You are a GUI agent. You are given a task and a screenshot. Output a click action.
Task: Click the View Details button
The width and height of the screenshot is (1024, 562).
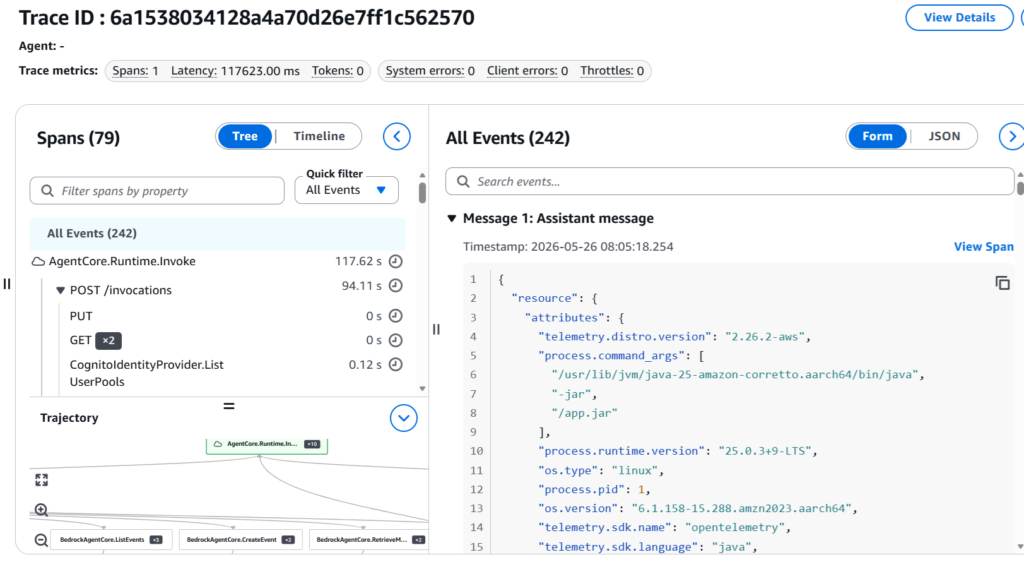tap(959, 18)
